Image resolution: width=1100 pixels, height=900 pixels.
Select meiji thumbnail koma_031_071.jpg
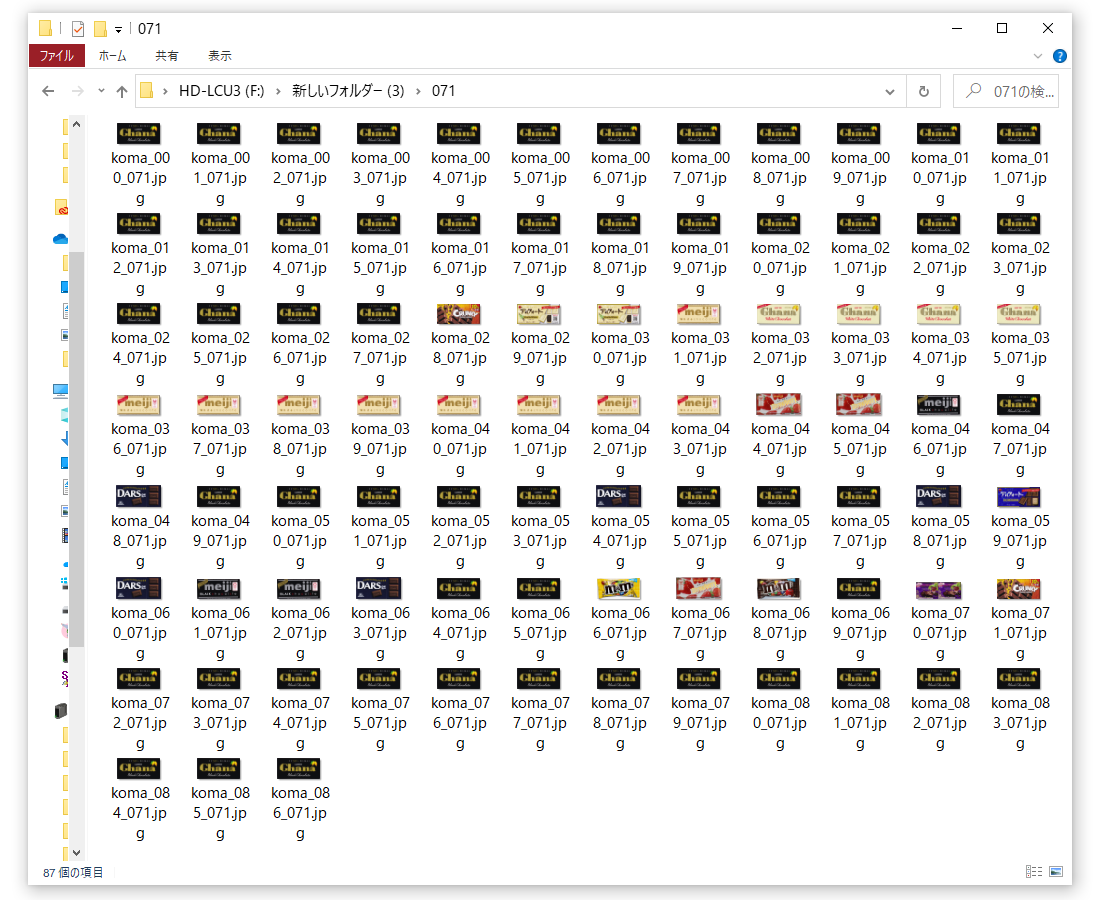(x=699, y=314)
